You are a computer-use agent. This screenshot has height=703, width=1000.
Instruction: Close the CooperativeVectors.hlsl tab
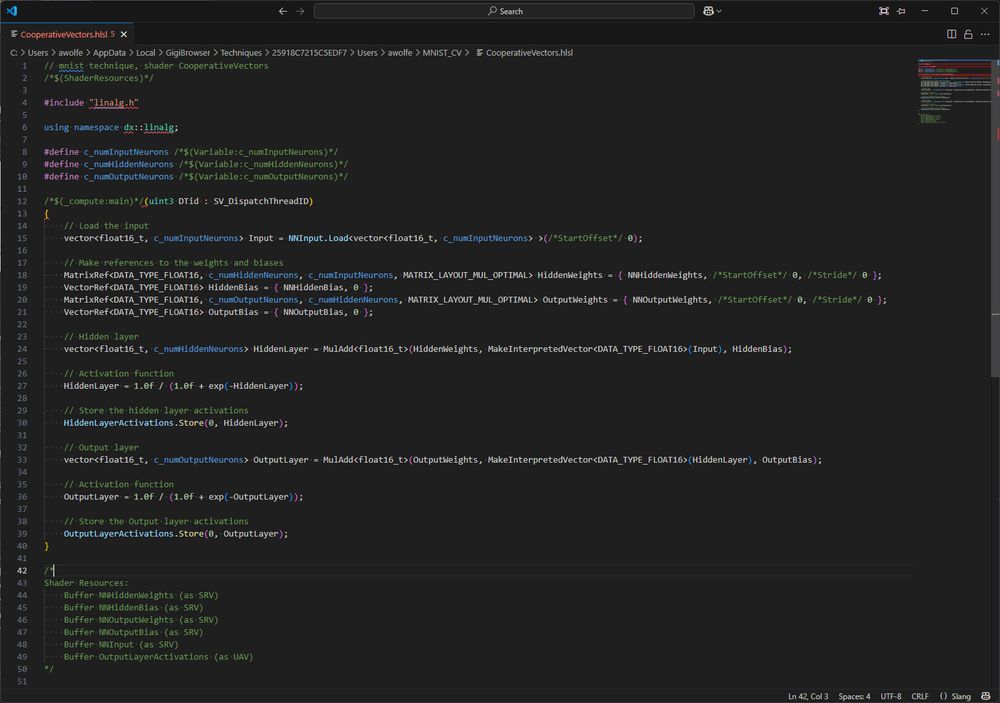124,34
